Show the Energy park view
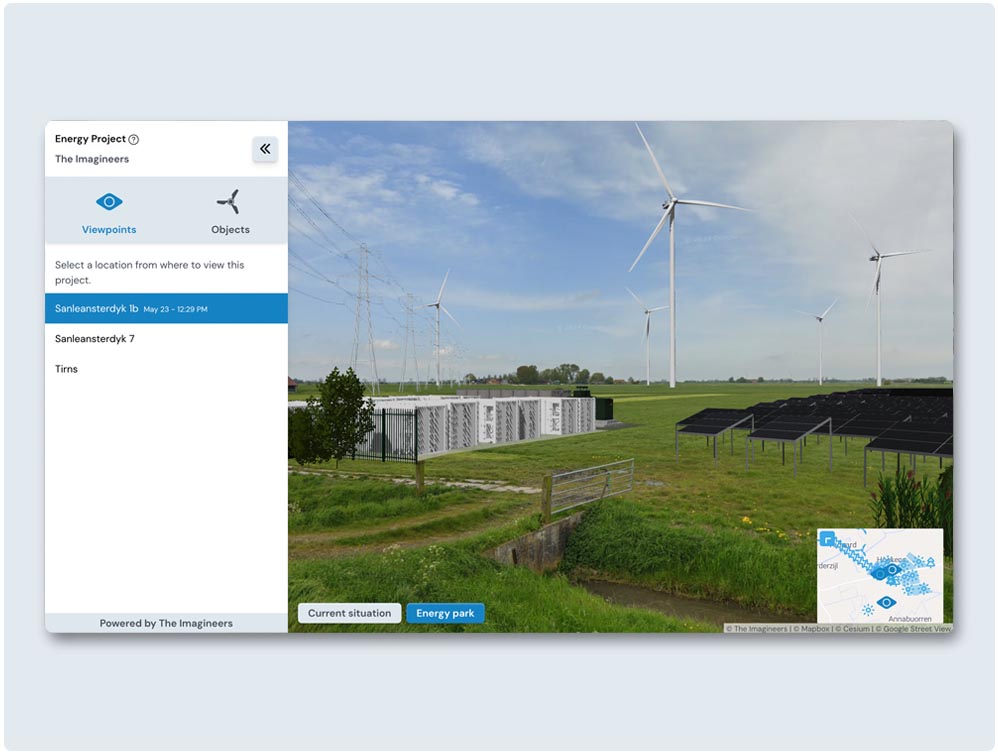998x755 pixels. [445, 613]
